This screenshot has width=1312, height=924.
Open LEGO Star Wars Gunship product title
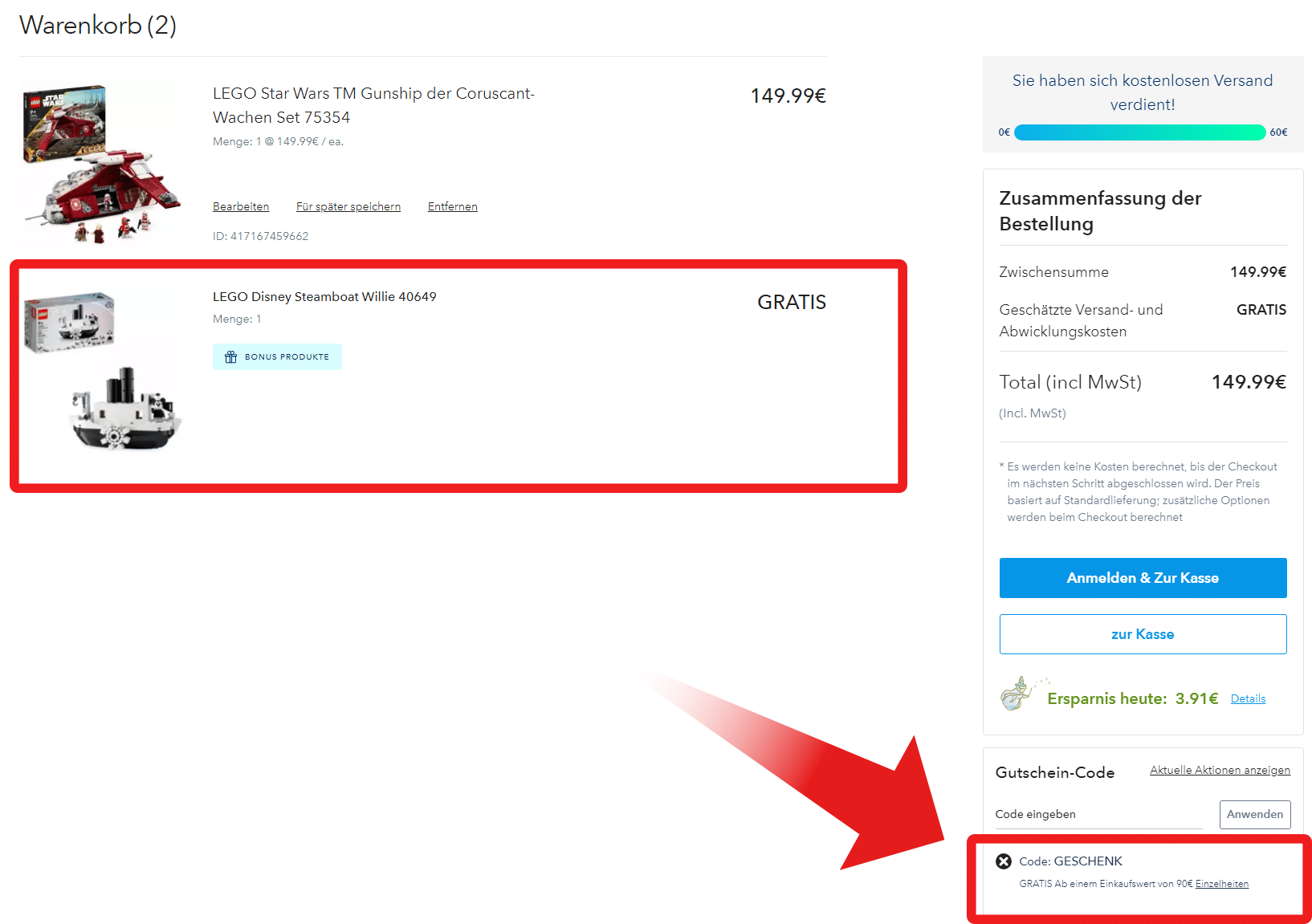click(x=373, y=105)
